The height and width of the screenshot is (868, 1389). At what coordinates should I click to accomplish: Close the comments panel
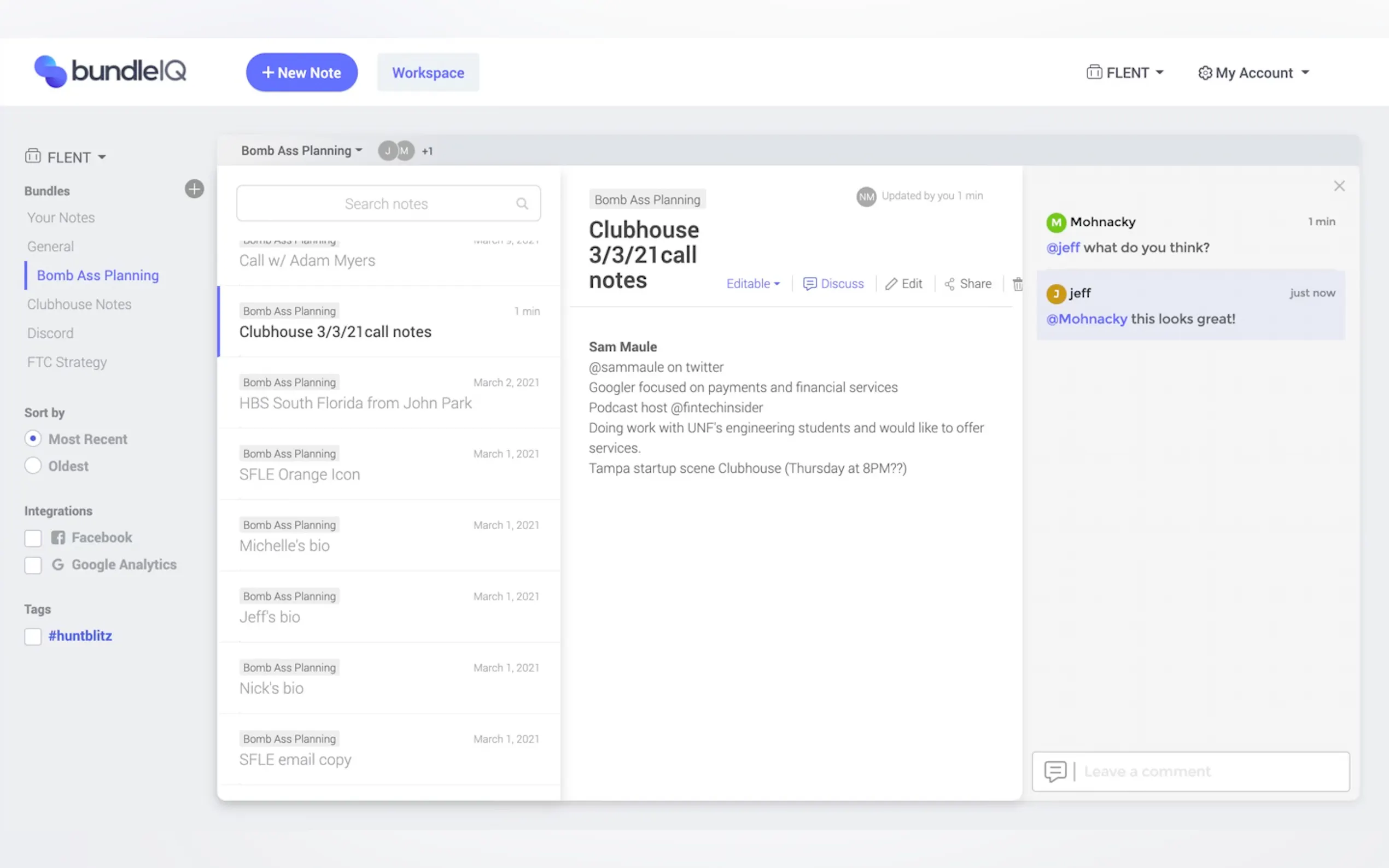tap(1339, 186)
